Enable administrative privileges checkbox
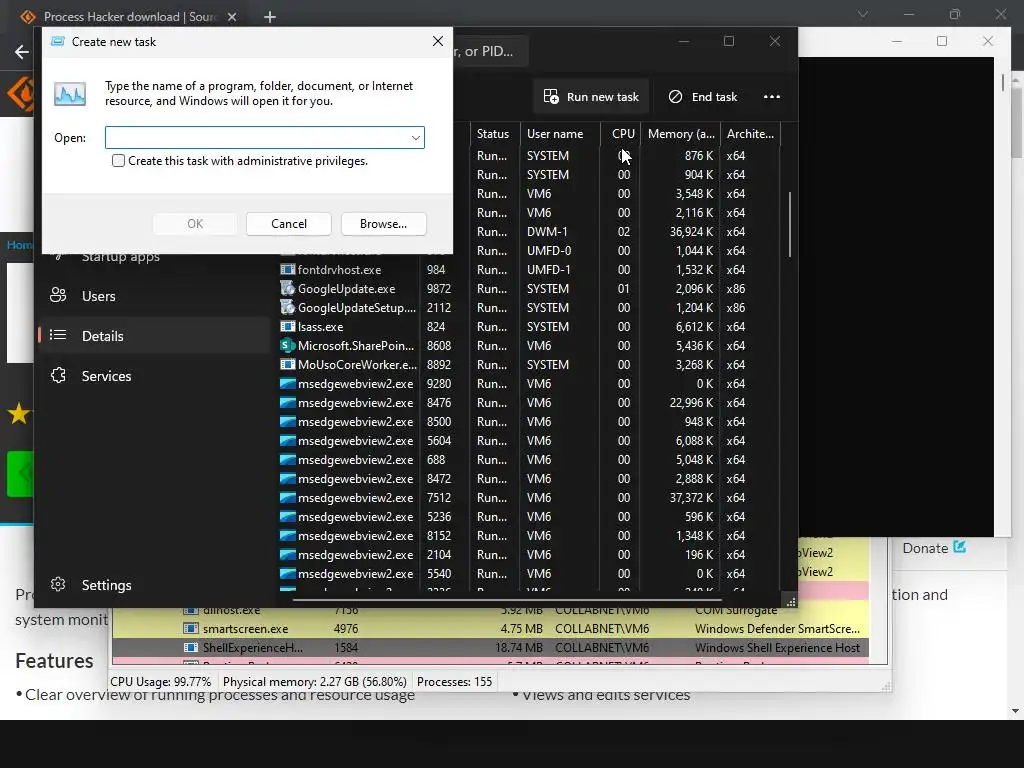This screenshot has height=768, width=1024. tap(118, 161)
